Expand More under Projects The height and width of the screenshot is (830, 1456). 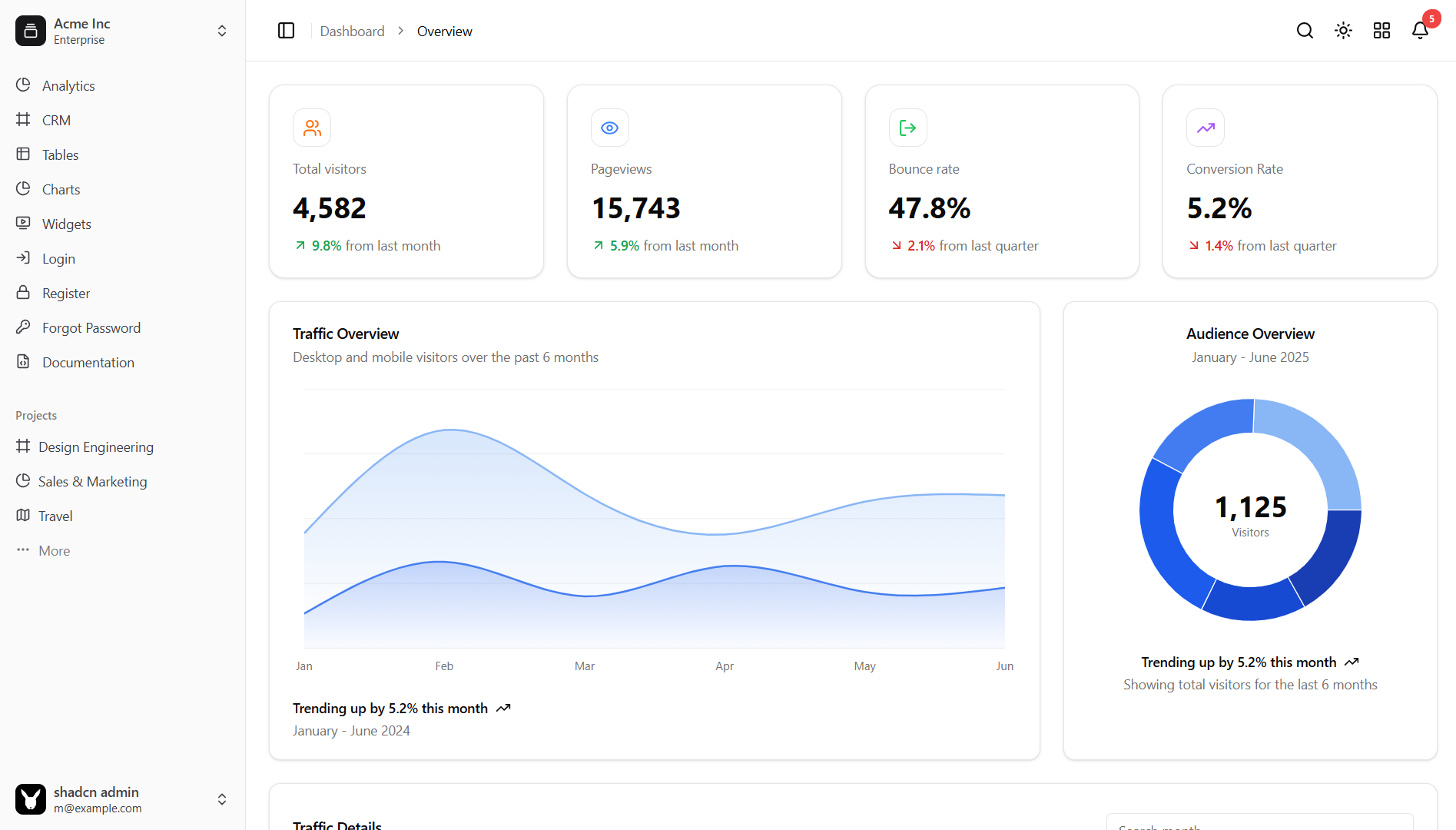[x=54, y=551]
